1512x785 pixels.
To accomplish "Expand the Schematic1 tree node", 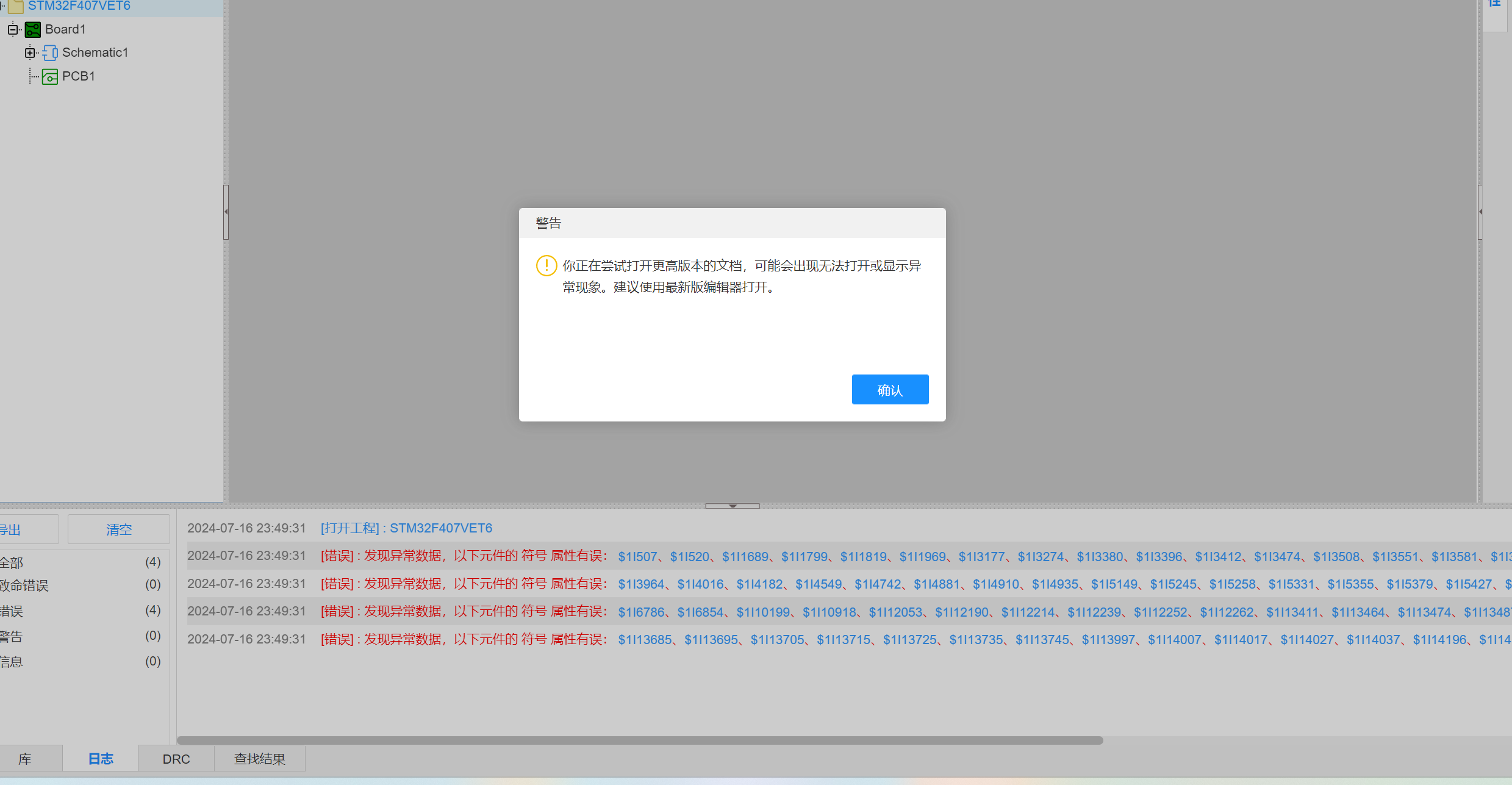I will [29, 53].
